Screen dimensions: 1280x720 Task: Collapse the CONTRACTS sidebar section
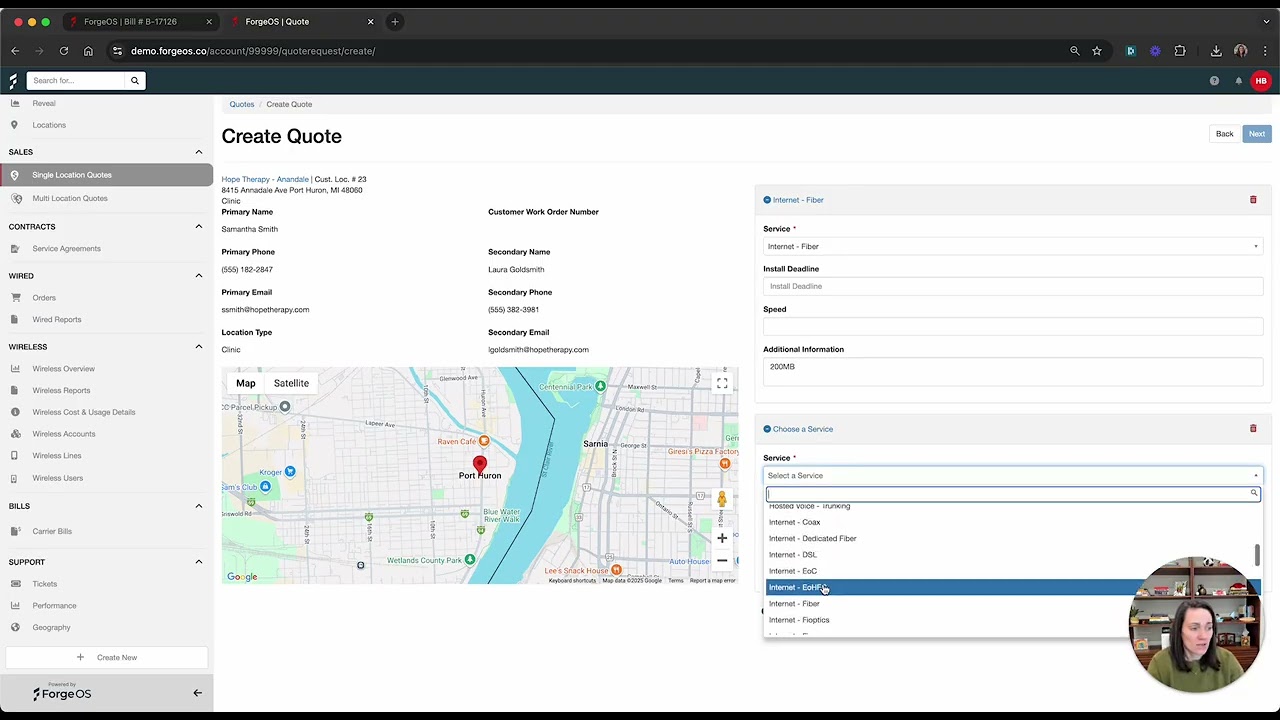199,227
